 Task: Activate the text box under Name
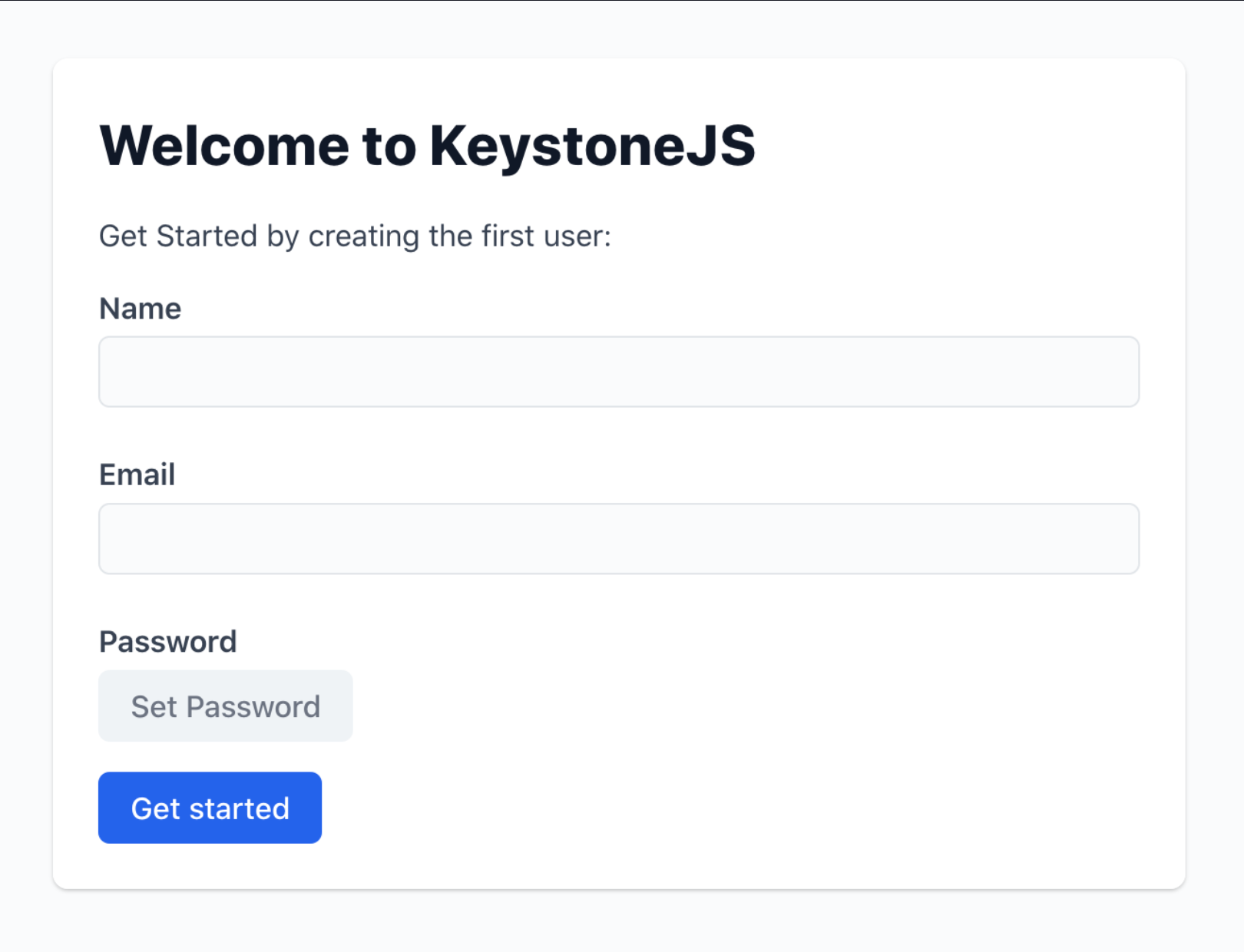pyautogui.click(x=618, y=372)
